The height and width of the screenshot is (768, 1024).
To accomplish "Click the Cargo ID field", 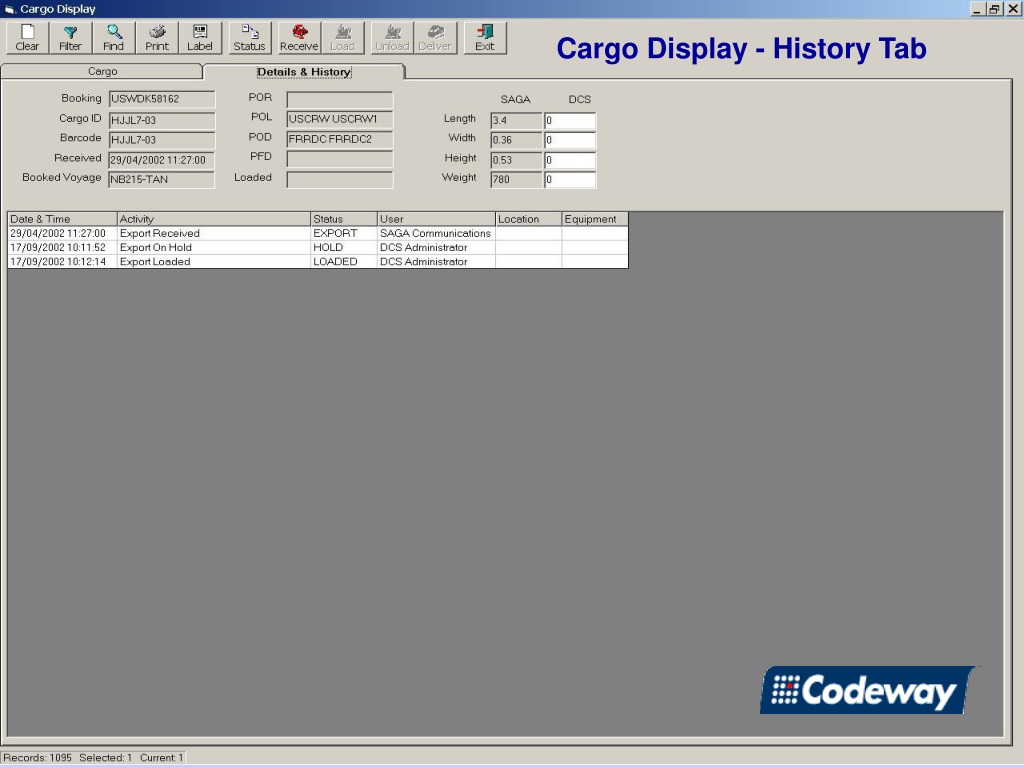I will coord(161,120).
